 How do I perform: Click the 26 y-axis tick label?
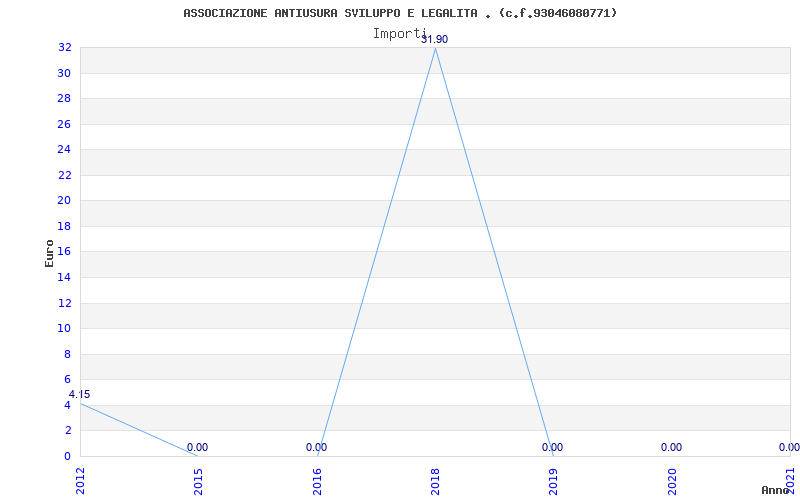64,124
